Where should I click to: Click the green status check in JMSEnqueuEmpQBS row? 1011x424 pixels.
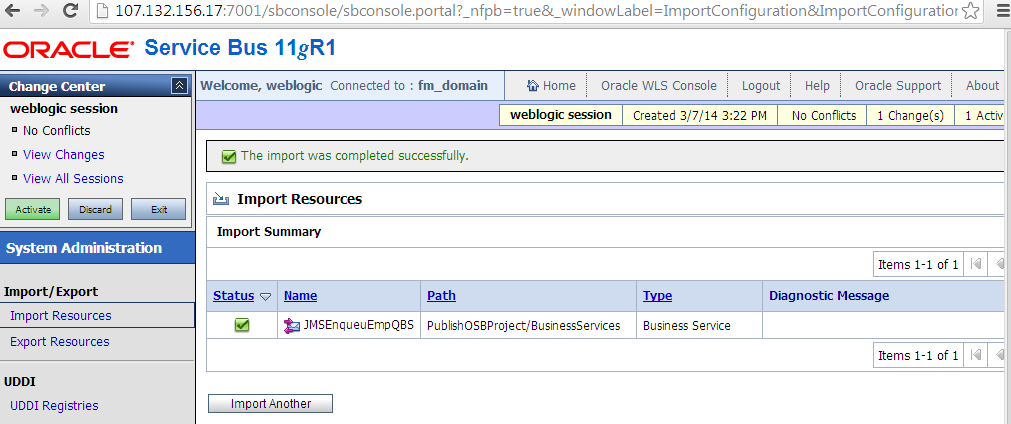pyautogui.click(x=242, y=325)
